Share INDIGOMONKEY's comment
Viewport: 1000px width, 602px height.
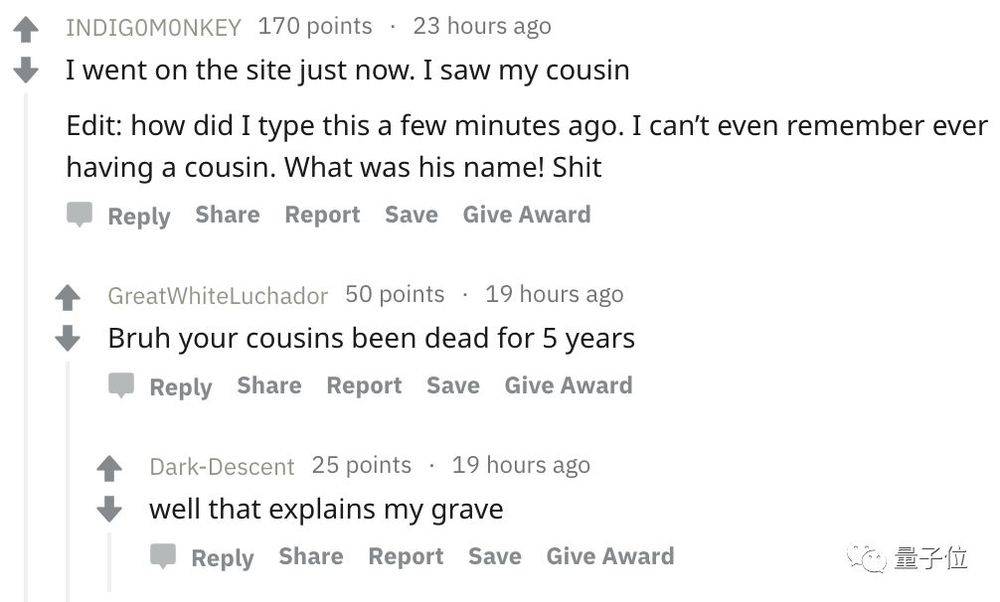click(228, 214)
